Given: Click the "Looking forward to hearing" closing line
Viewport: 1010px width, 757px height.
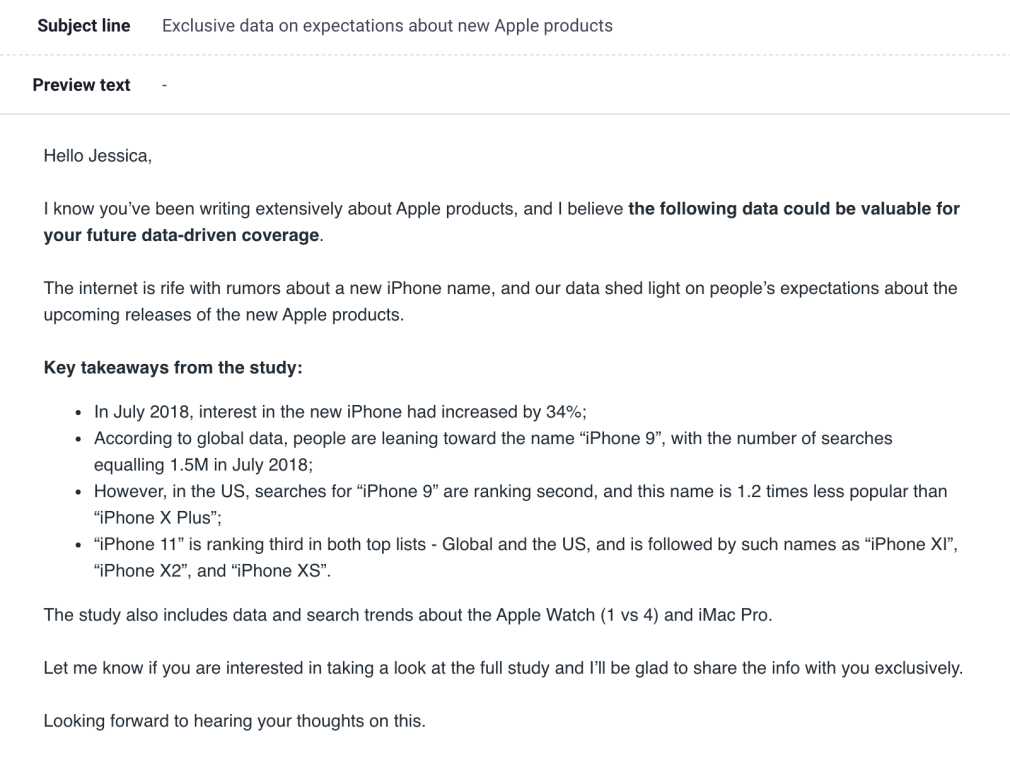Looking at the screenshot, I should [x=234, y=720].
